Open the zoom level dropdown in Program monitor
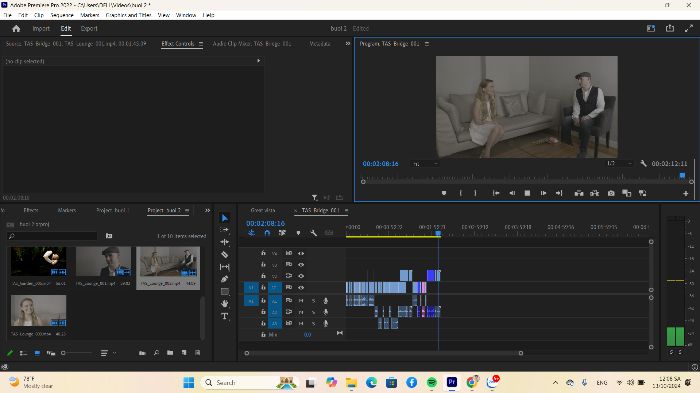Image resolution: width=700 pixels, height=393 pixels. pyautogui.click(x=425, y=164)
